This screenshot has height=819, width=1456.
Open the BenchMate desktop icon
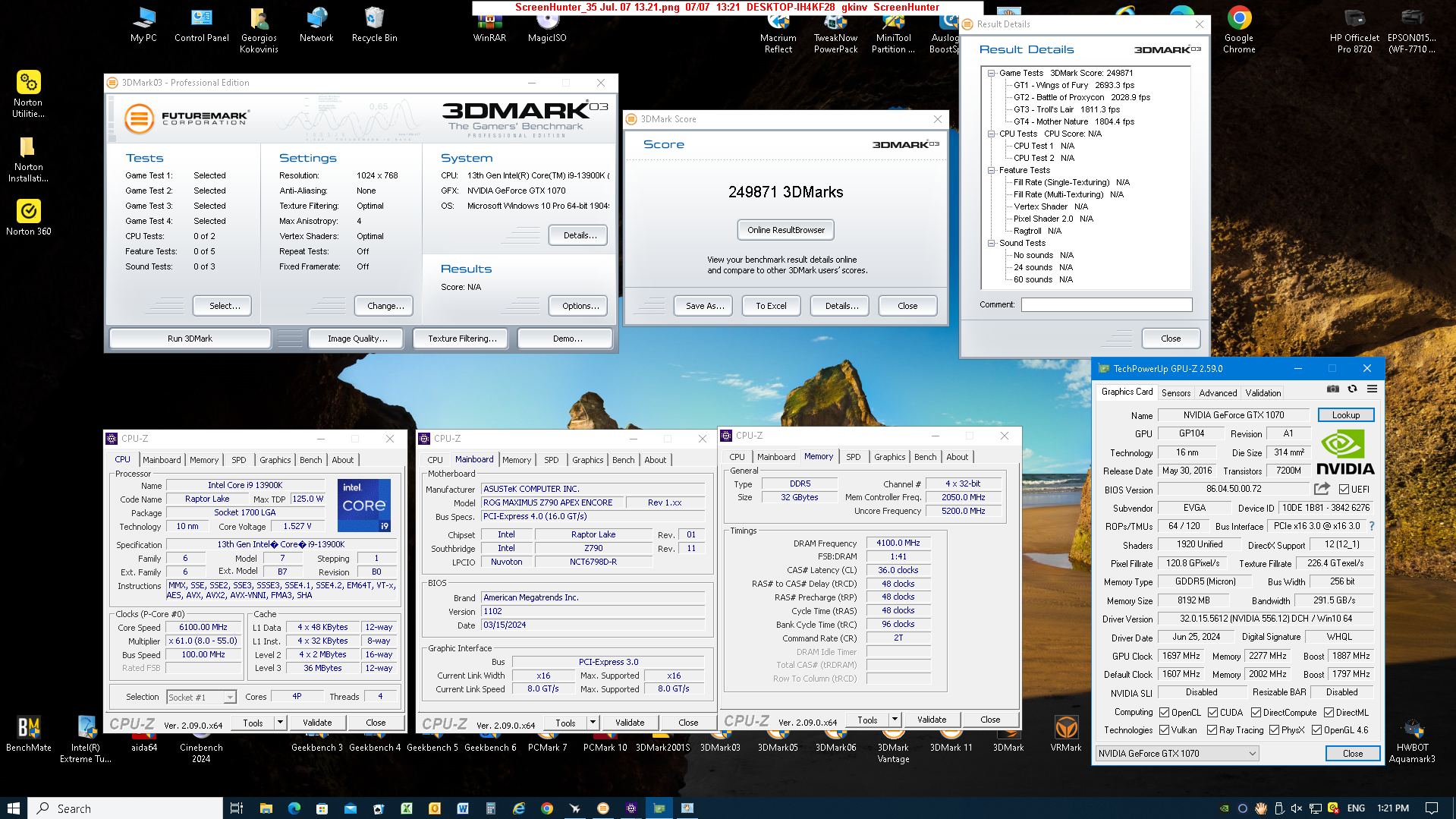(x=29, y=734)
